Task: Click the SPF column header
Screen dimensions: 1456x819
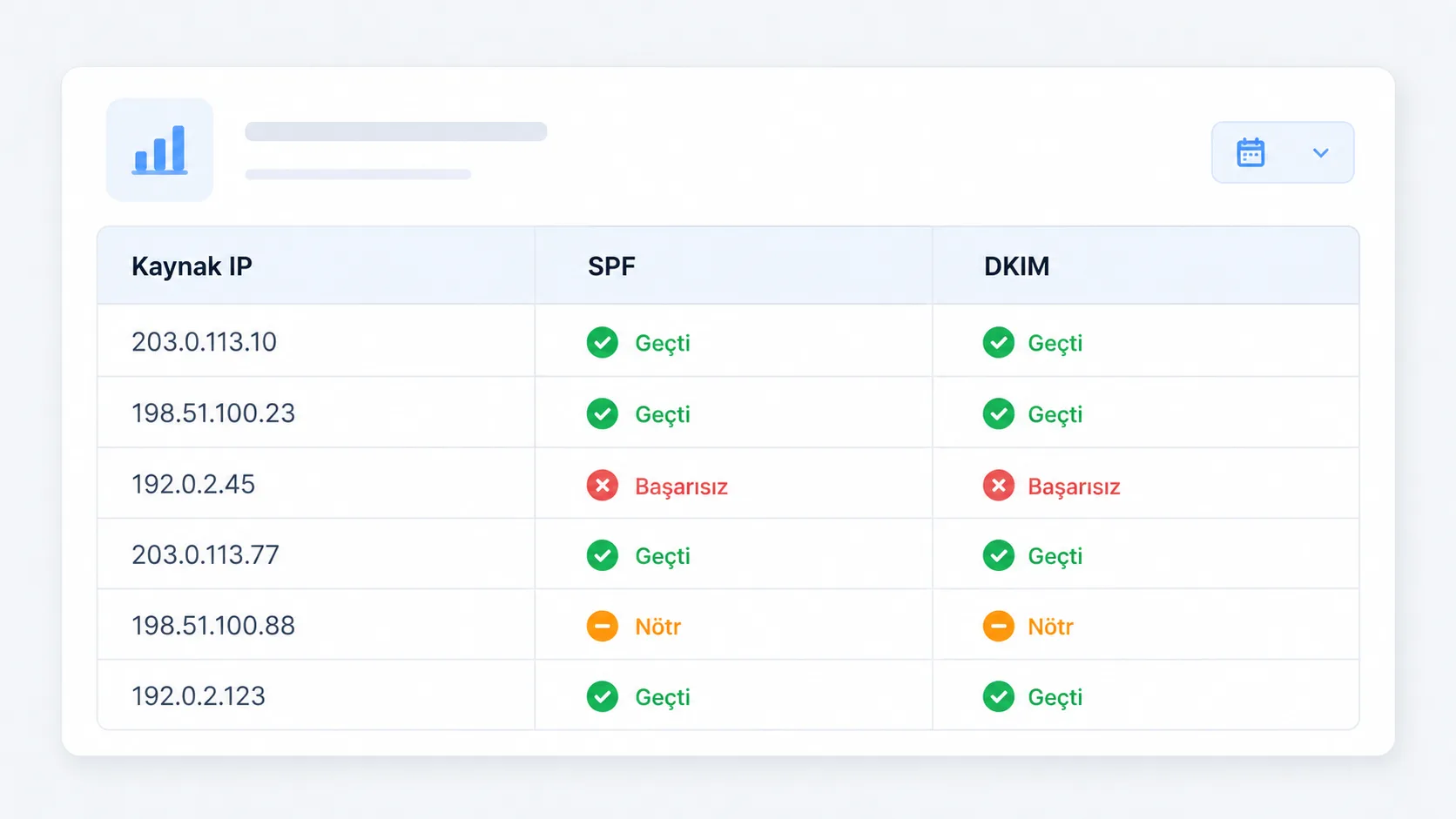Action: click(611, 266)
